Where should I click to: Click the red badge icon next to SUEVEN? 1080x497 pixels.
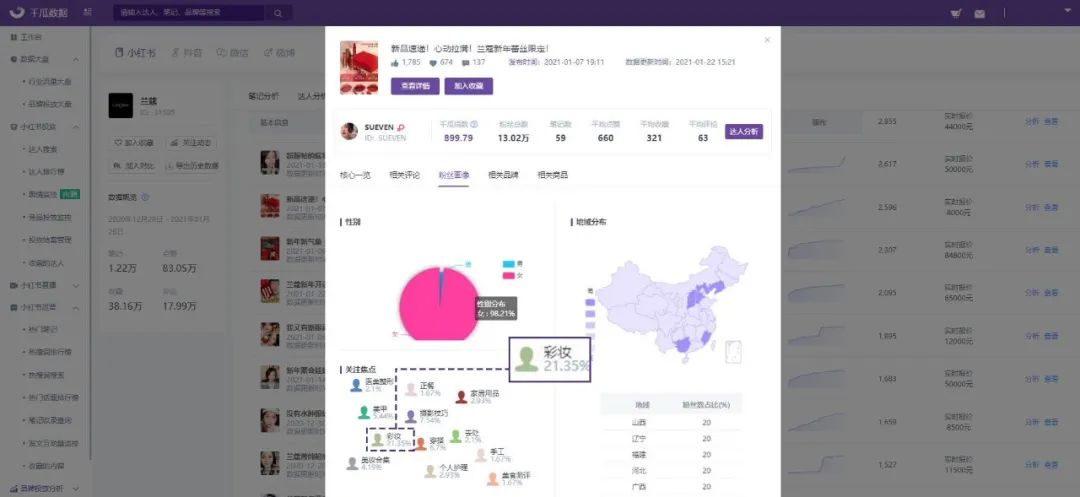pos(401,127)
